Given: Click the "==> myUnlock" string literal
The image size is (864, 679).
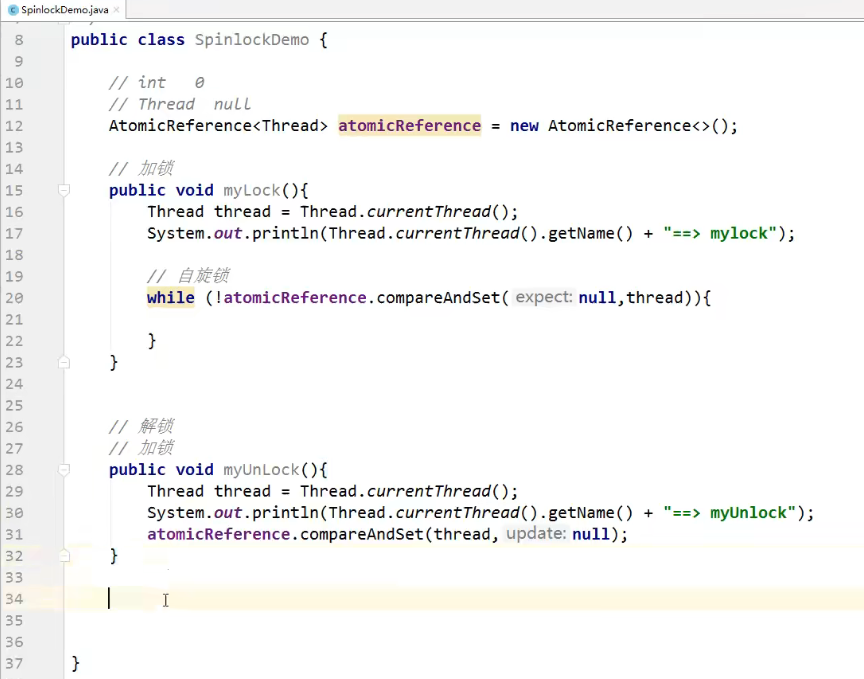Looking at the screenshot, I should click(x=730, y=513).
